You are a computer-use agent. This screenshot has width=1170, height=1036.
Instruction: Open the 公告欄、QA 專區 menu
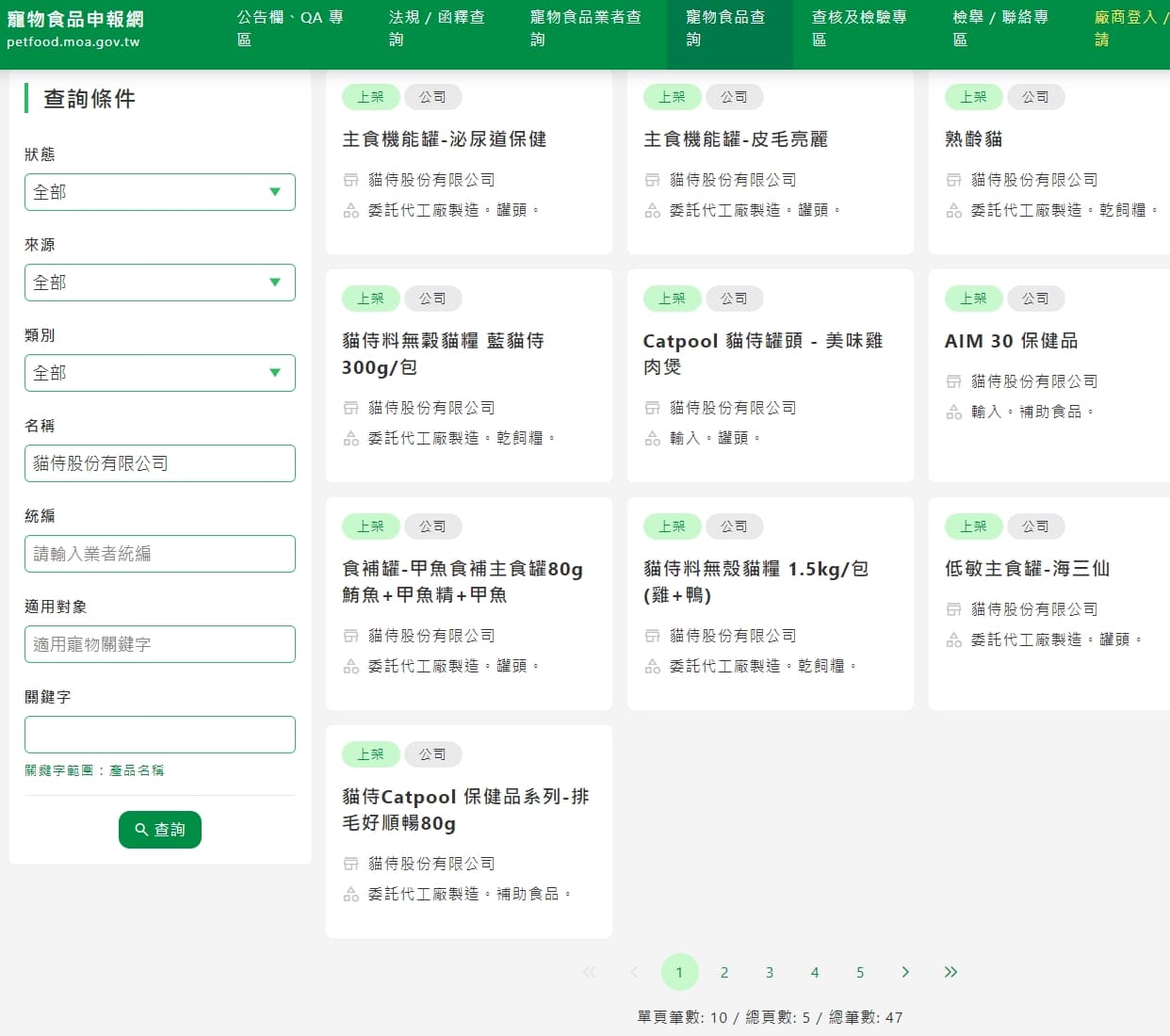290,28
